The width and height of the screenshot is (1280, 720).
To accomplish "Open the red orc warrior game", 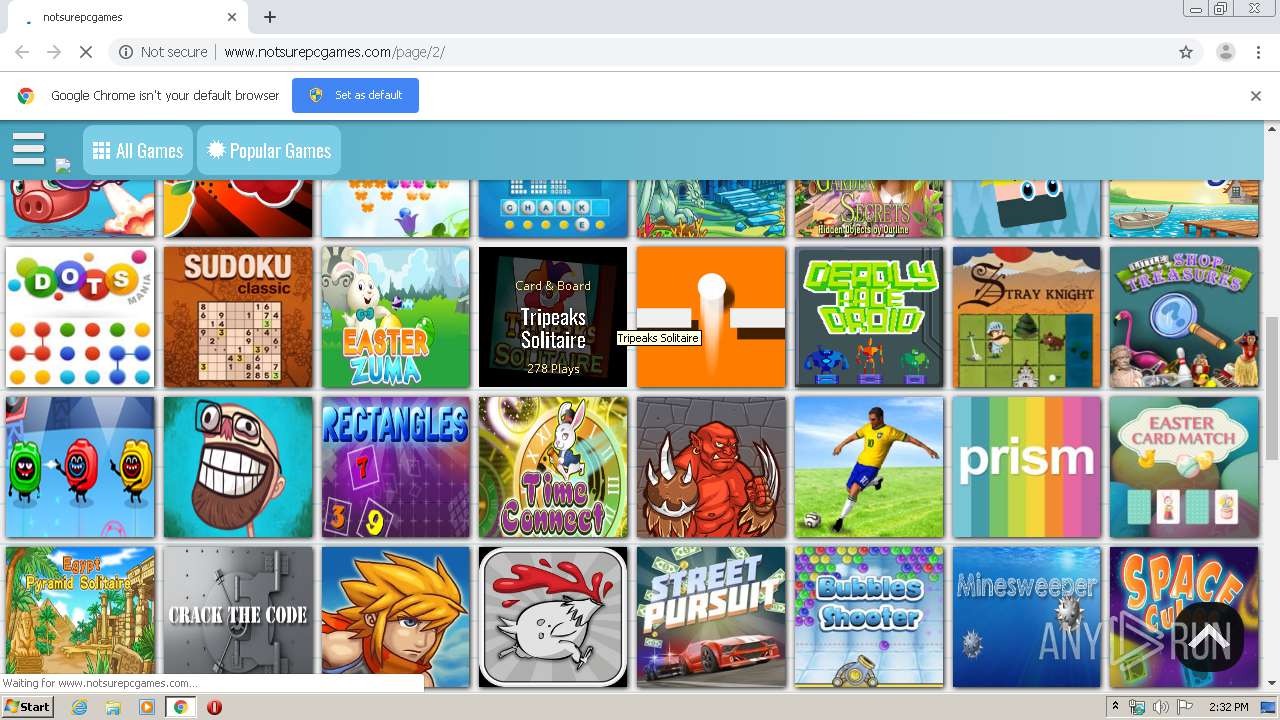I will [x=711, y=467].
